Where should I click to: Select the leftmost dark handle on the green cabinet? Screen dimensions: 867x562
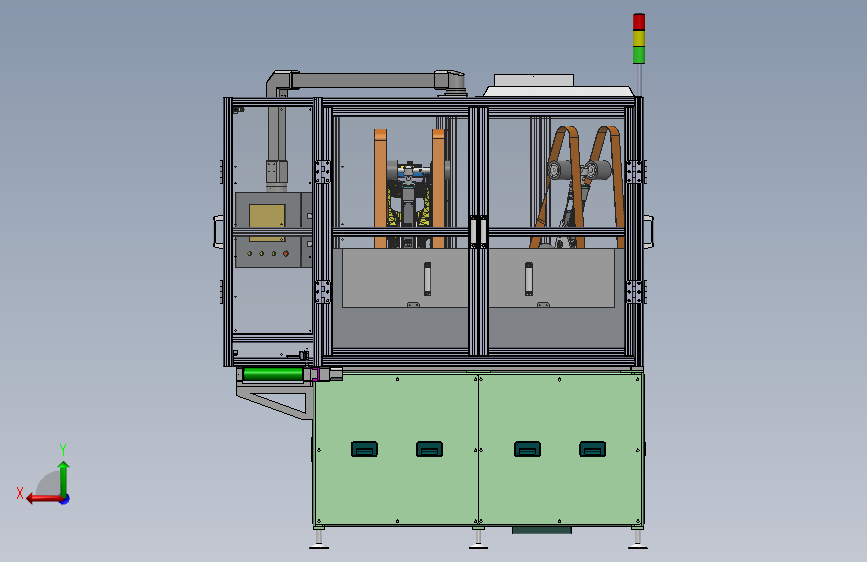[x=364, y=449]
